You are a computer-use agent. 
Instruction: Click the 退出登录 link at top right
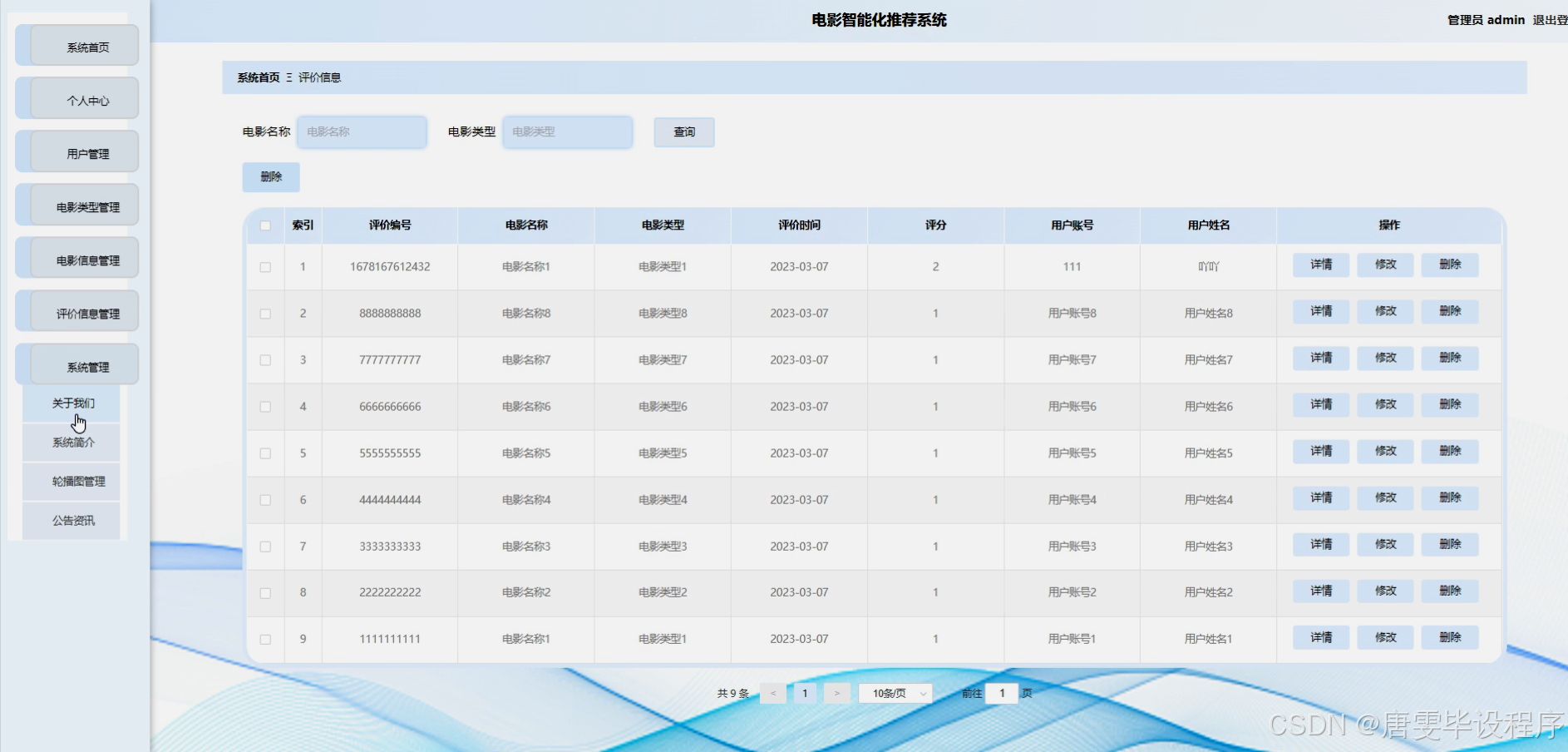(1550, 20)
